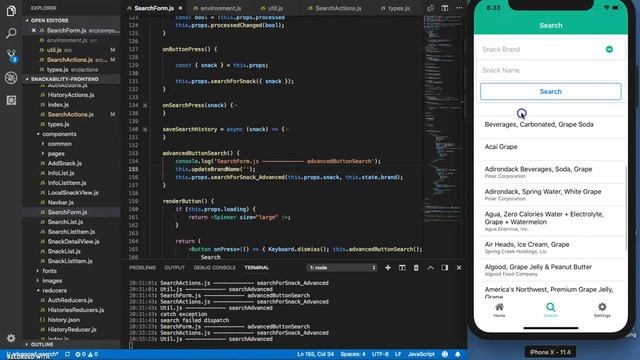Collapse the SNACKABILITY-FRONTEND folder section
Image resolution: width=640 pixels, height=360 pixels.
pos(27,79)
